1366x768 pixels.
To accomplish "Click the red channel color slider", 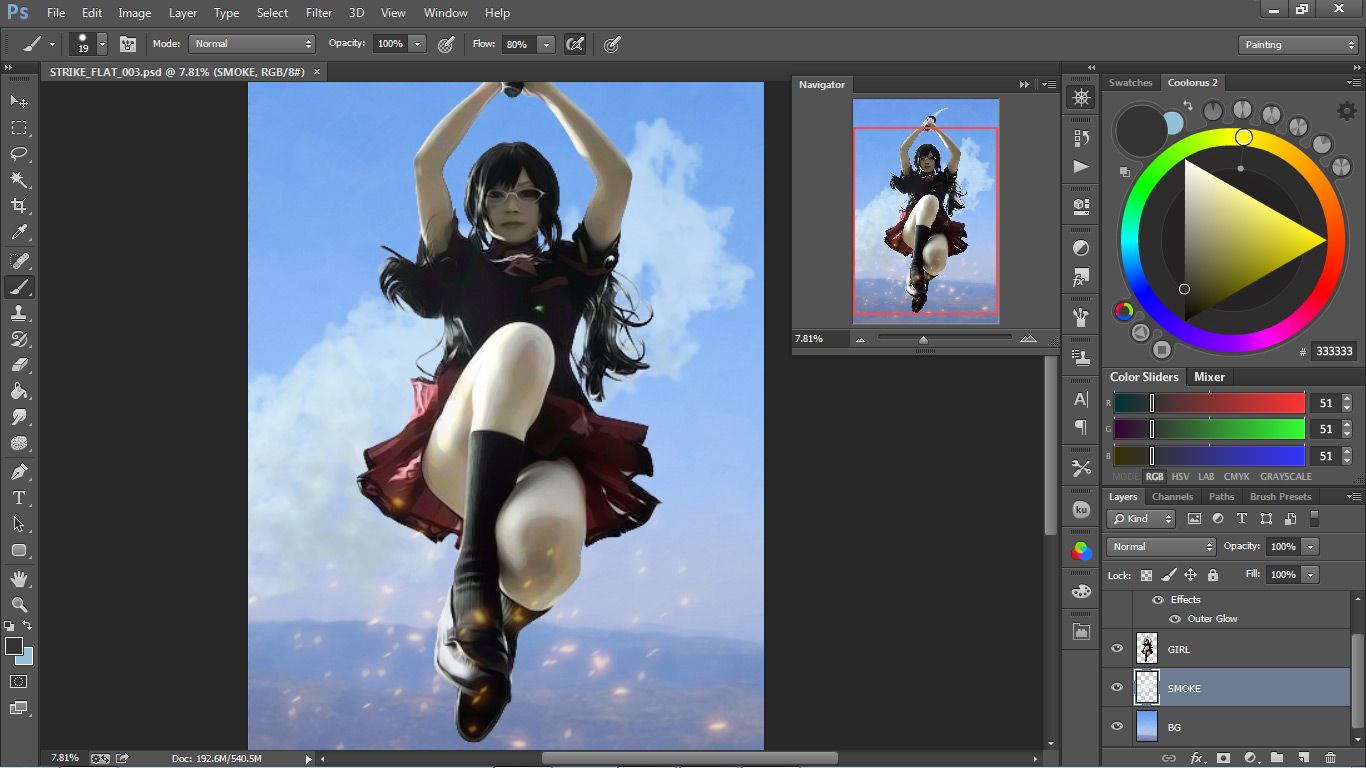I will pyautogui.click(x=1209, y=403).
